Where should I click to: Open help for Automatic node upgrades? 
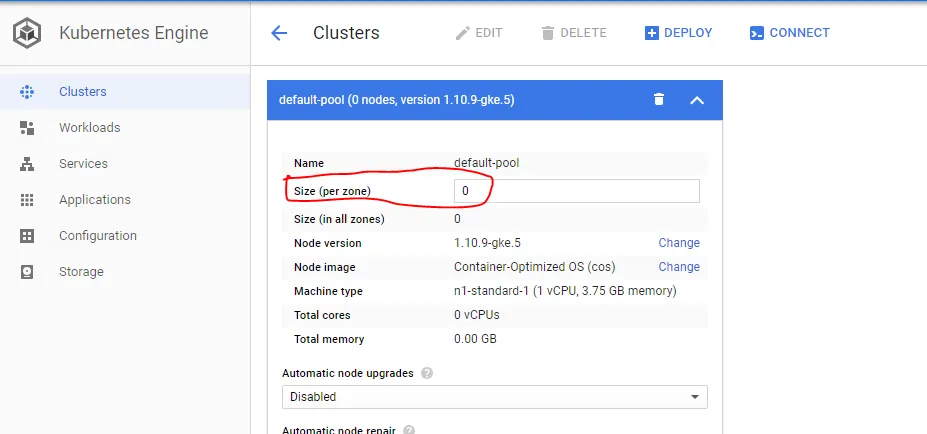(x=426, y=374)
